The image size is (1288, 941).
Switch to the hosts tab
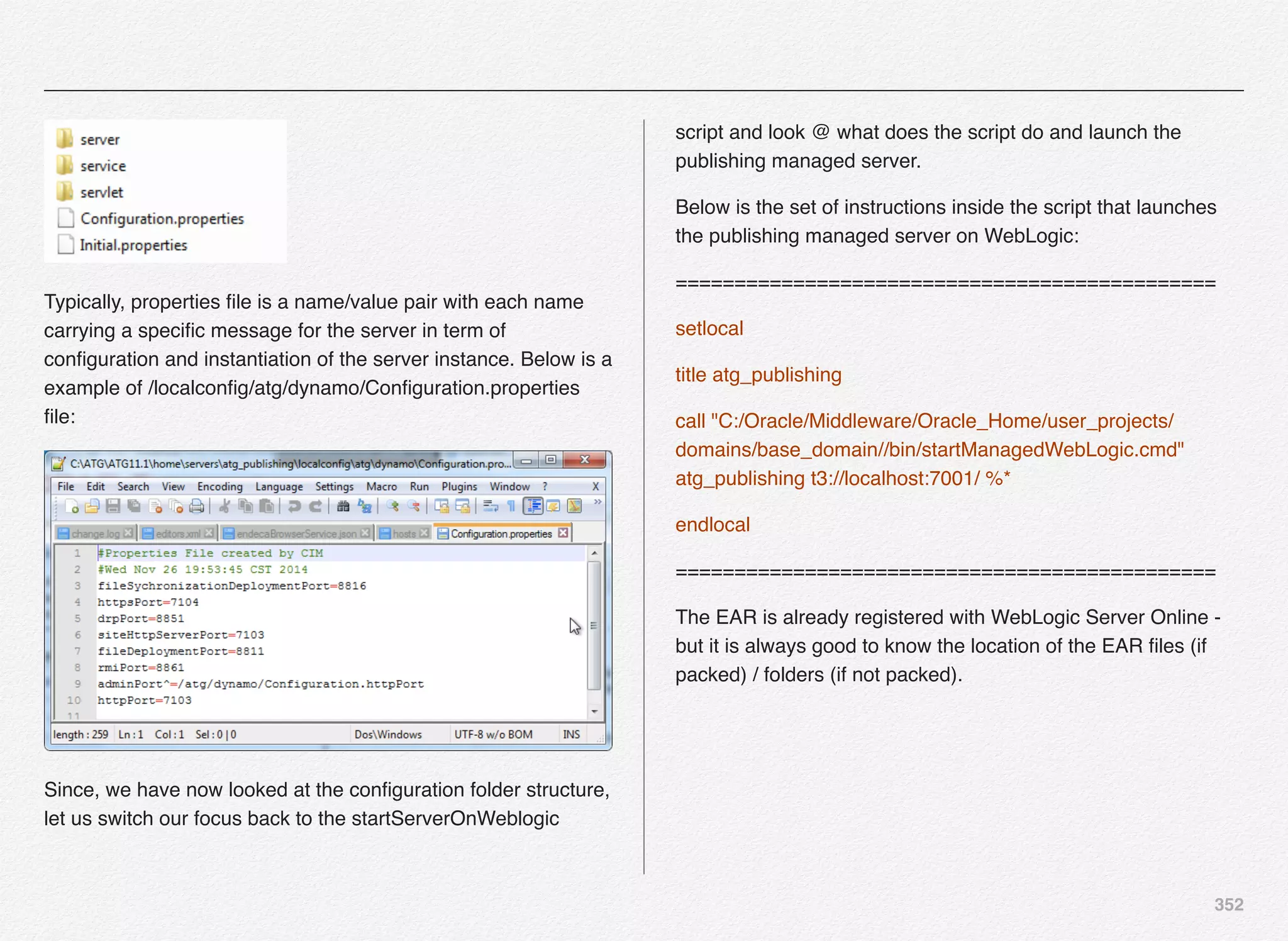404,533
